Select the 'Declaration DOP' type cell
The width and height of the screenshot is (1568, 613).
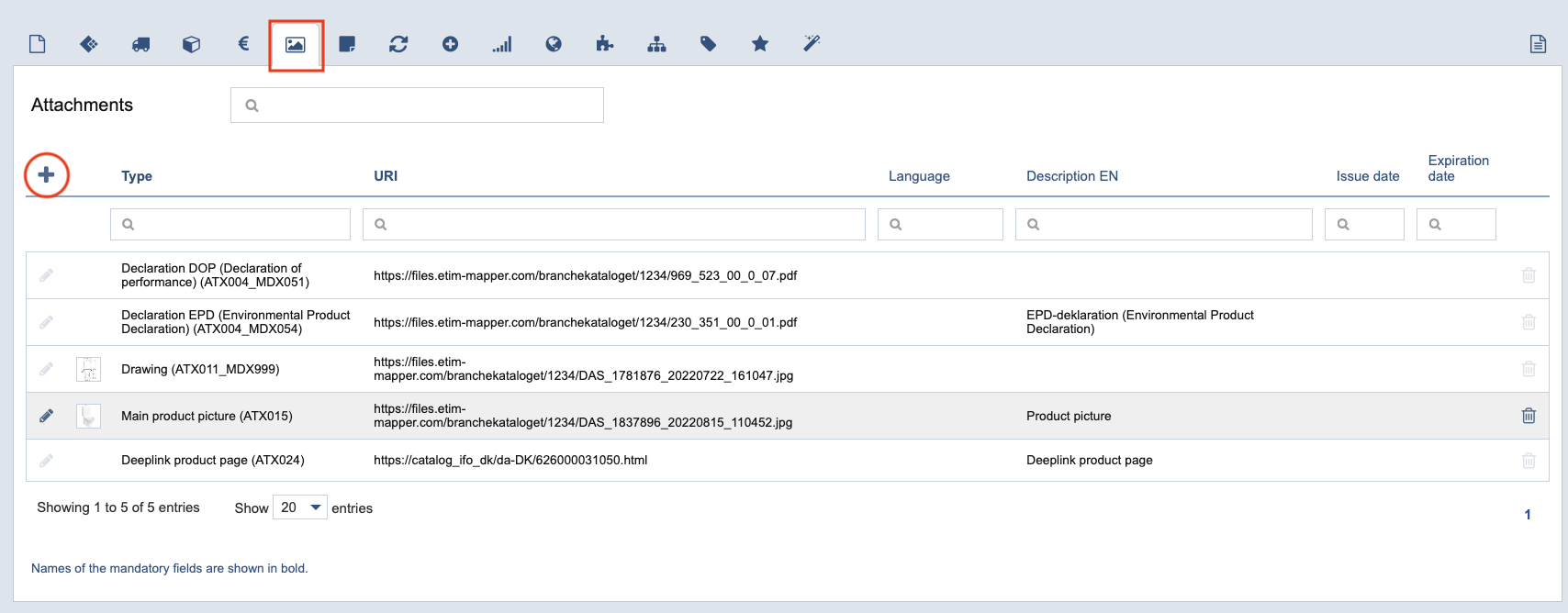pos(215,275)
